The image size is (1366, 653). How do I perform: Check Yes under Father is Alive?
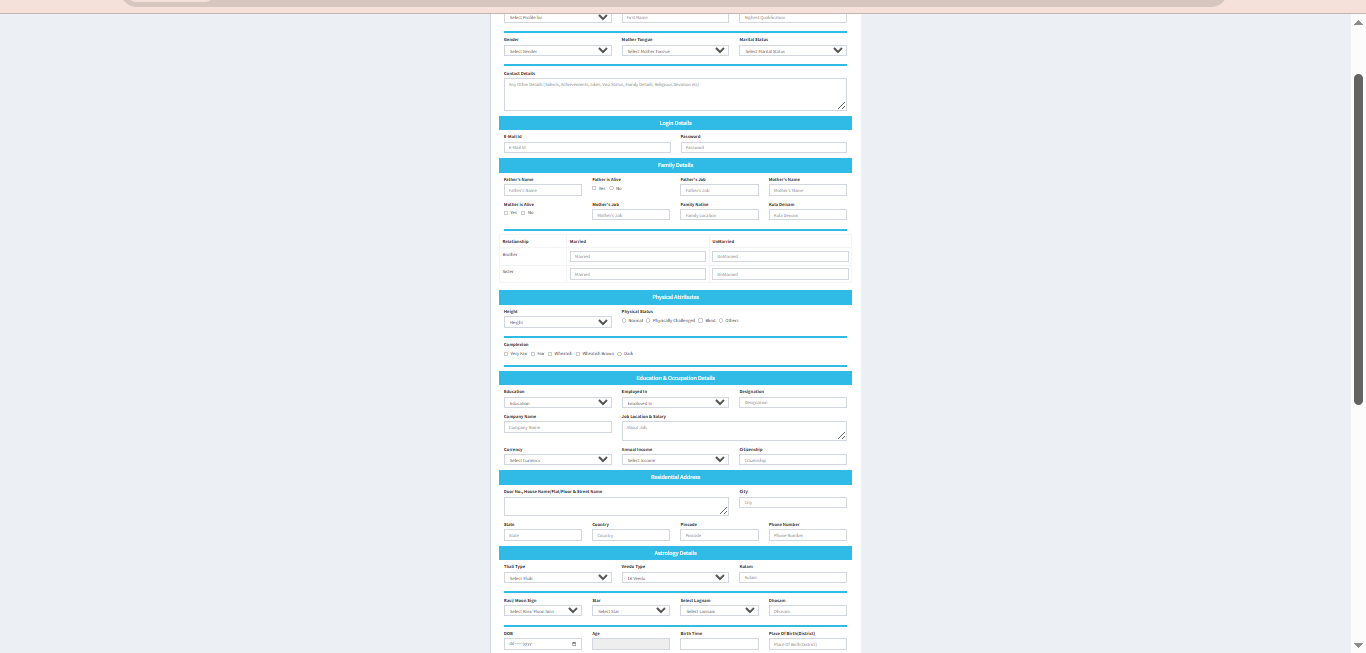click(594, 188)
